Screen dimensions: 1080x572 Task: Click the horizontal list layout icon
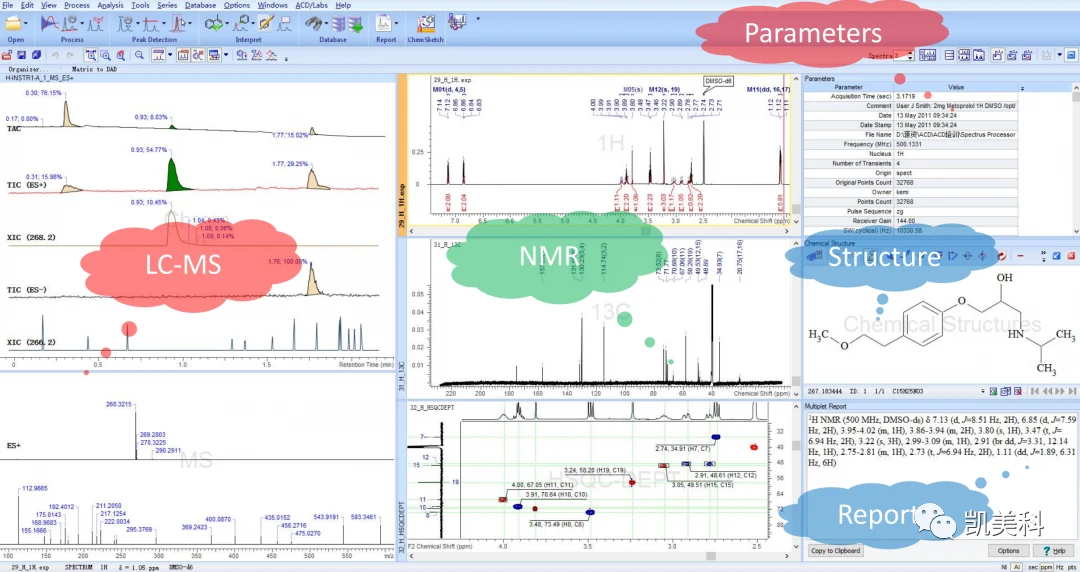[x=949, y=55]
